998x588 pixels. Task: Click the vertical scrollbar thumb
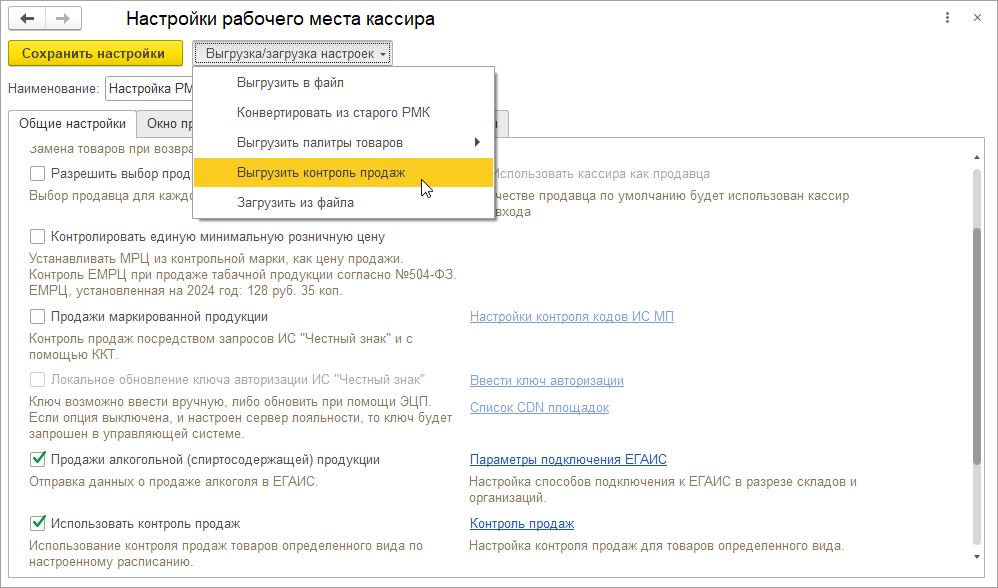coord(977,347)
